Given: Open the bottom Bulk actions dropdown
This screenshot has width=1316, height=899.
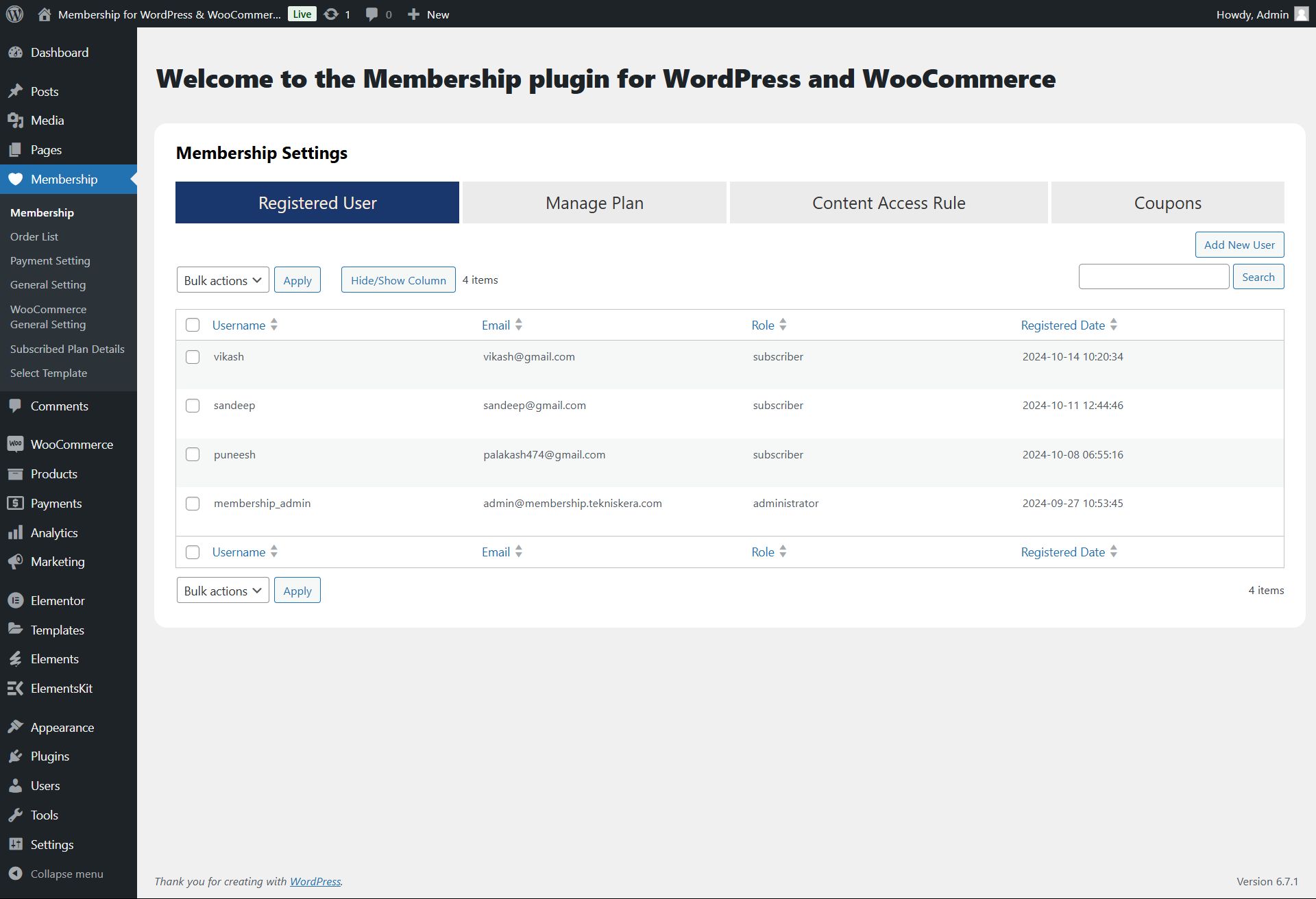Looking at the screenshot, I should [223, 591].
